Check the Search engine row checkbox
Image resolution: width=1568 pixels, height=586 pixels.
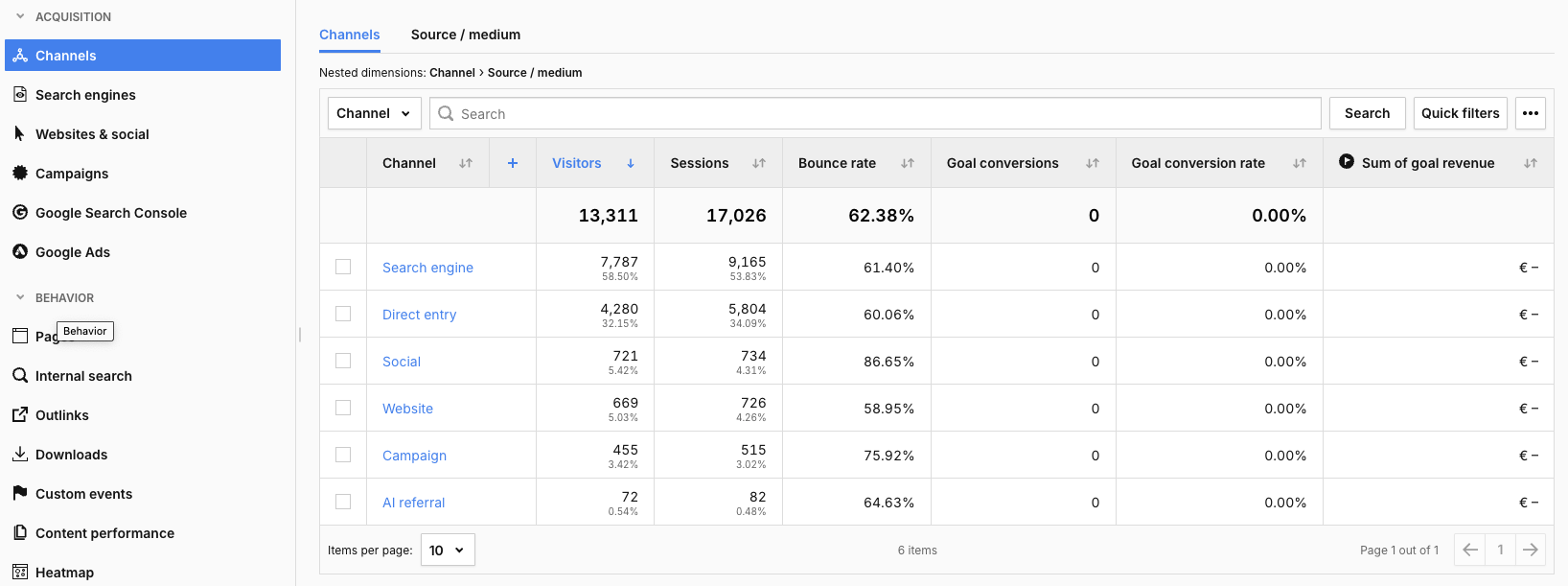[343, 267]
